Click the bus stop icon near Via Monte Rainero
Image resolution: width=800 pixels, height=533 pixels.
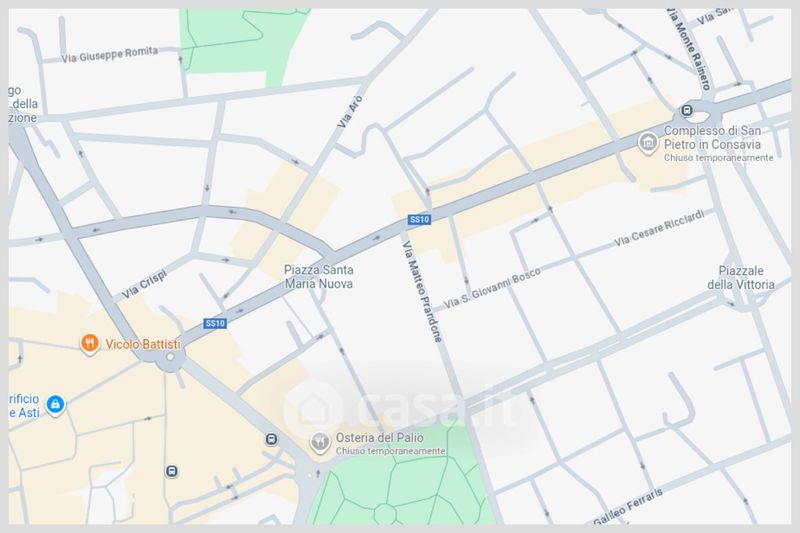pyautogui.click(x=687, y=111)
